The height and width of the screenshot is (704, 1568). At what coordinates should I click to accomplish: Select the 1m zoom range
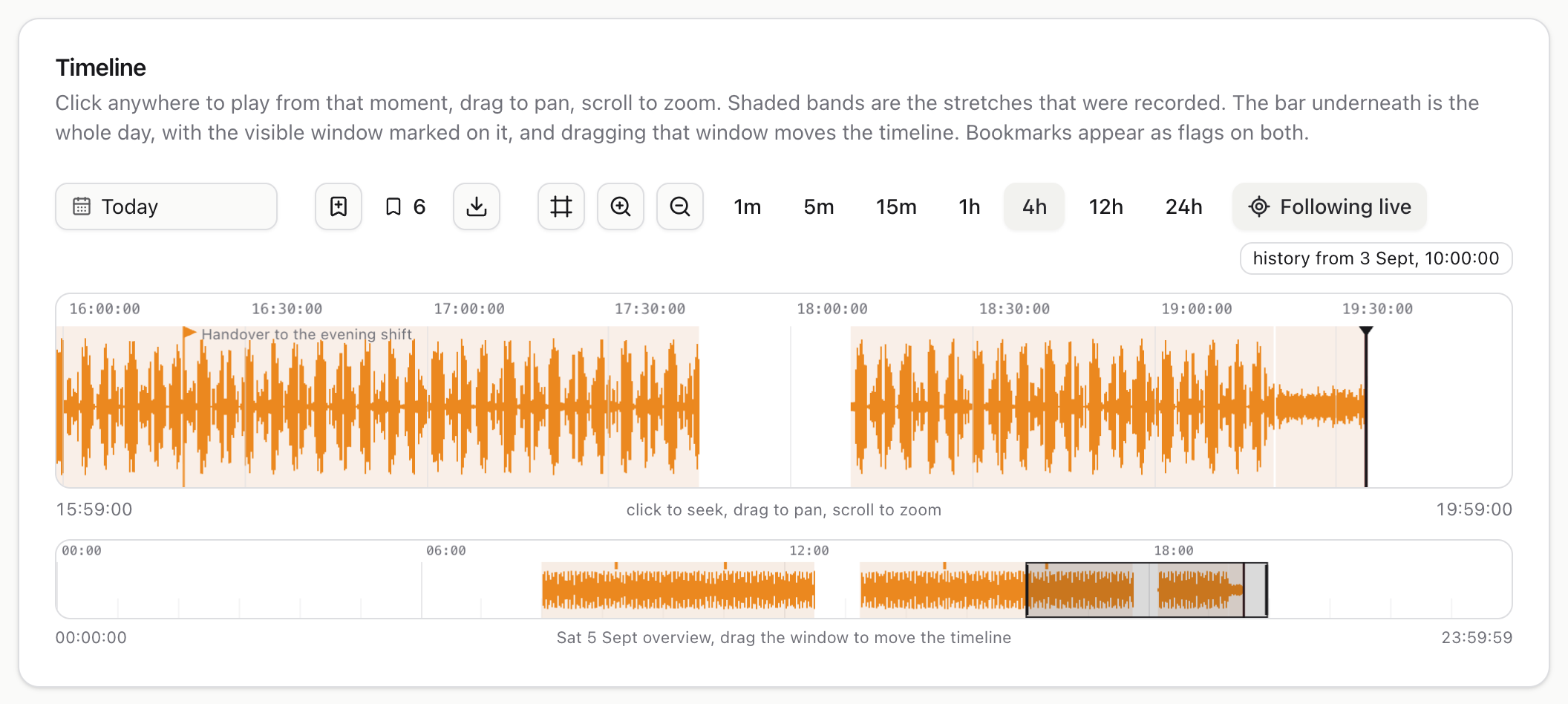748,206
